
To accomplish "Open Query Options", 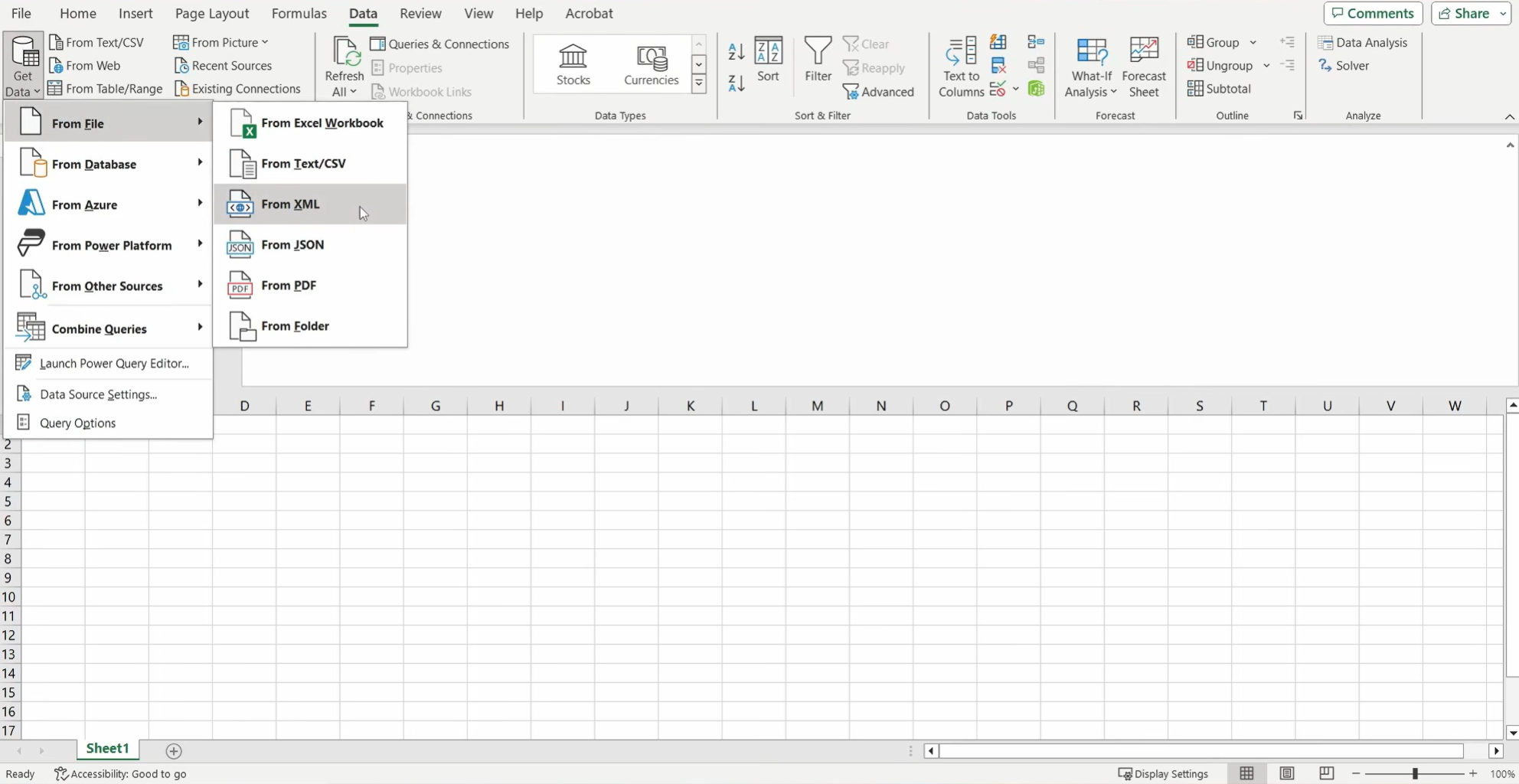I will click(x=109, y=423).
